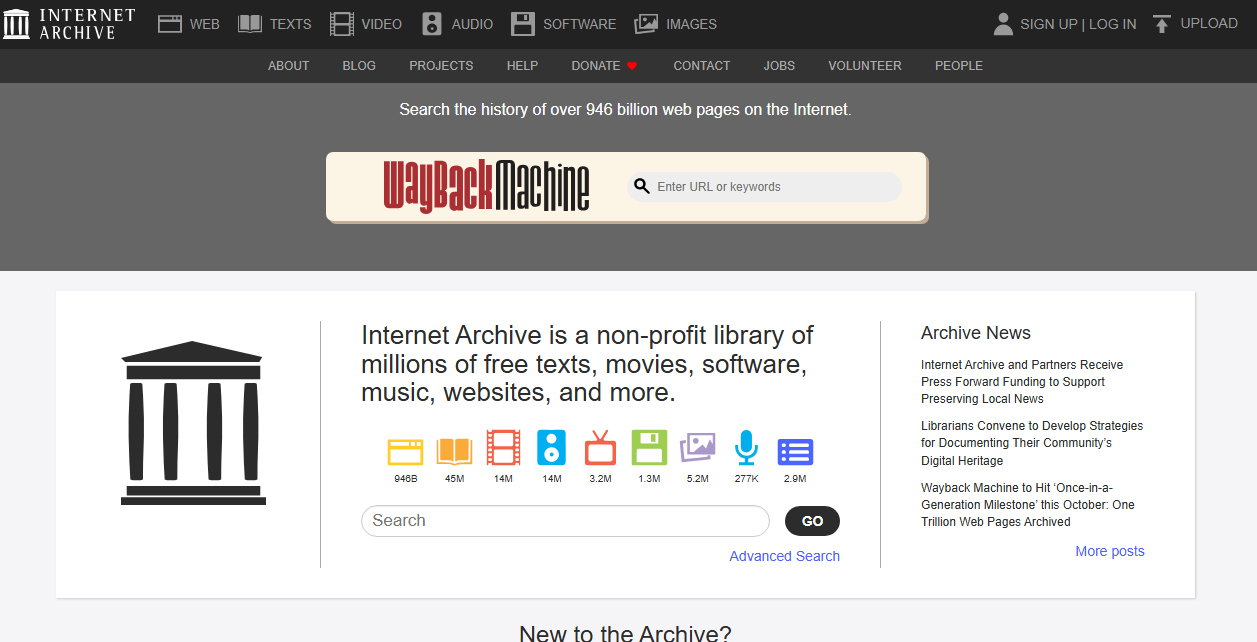The width and height of the screenshot is (1257, 642).
Task: Focus the Wayback URL or keywords field
Action: (x=765, y=187)
